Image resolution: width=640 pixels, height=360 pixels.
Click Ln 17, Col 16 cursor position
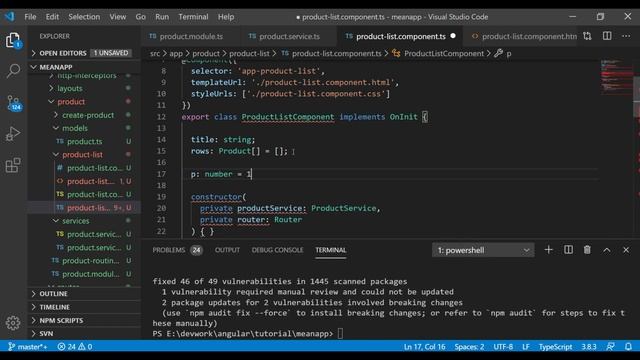click(x=424, y=347)
